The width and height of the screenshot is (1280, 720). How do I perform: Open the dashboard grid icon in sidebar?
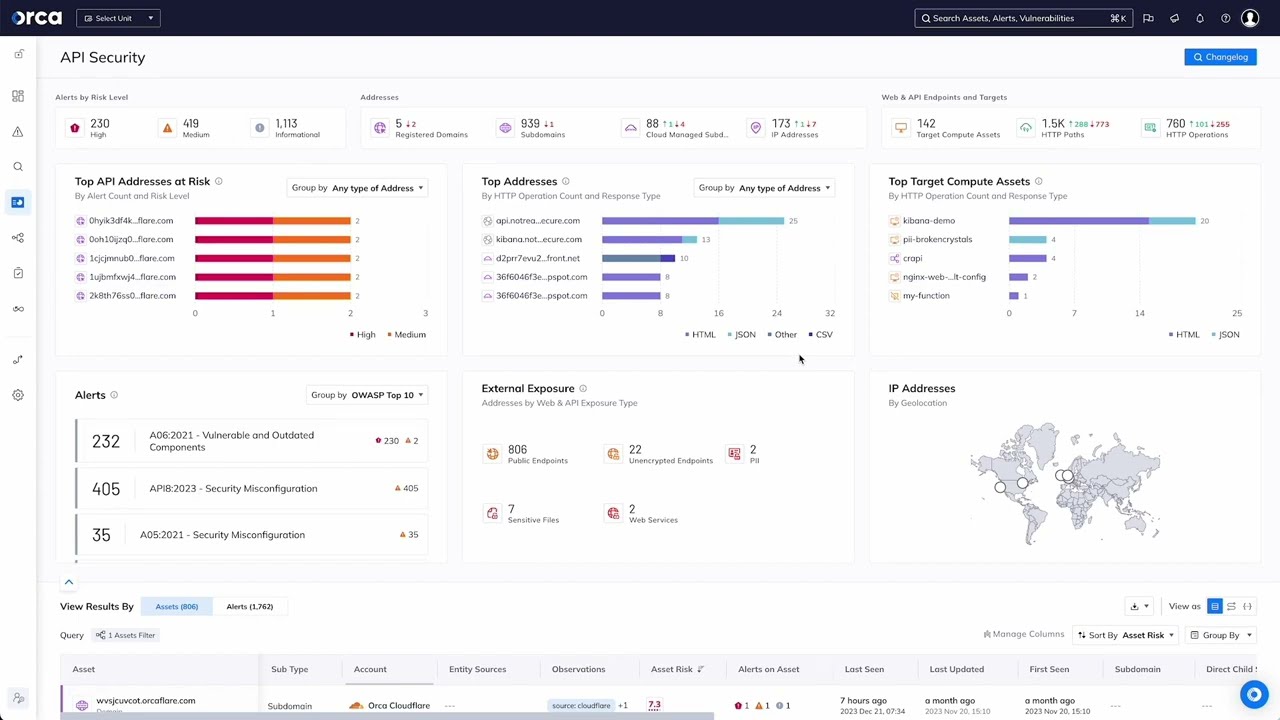pyautogui.click(x=18, y=96)
